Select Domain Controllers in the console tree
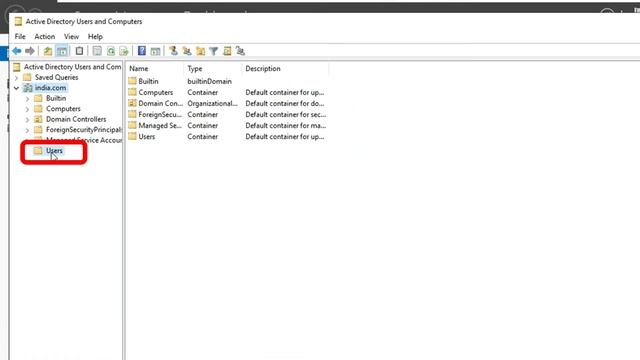 pyautogui.click(x=76, y=119)
